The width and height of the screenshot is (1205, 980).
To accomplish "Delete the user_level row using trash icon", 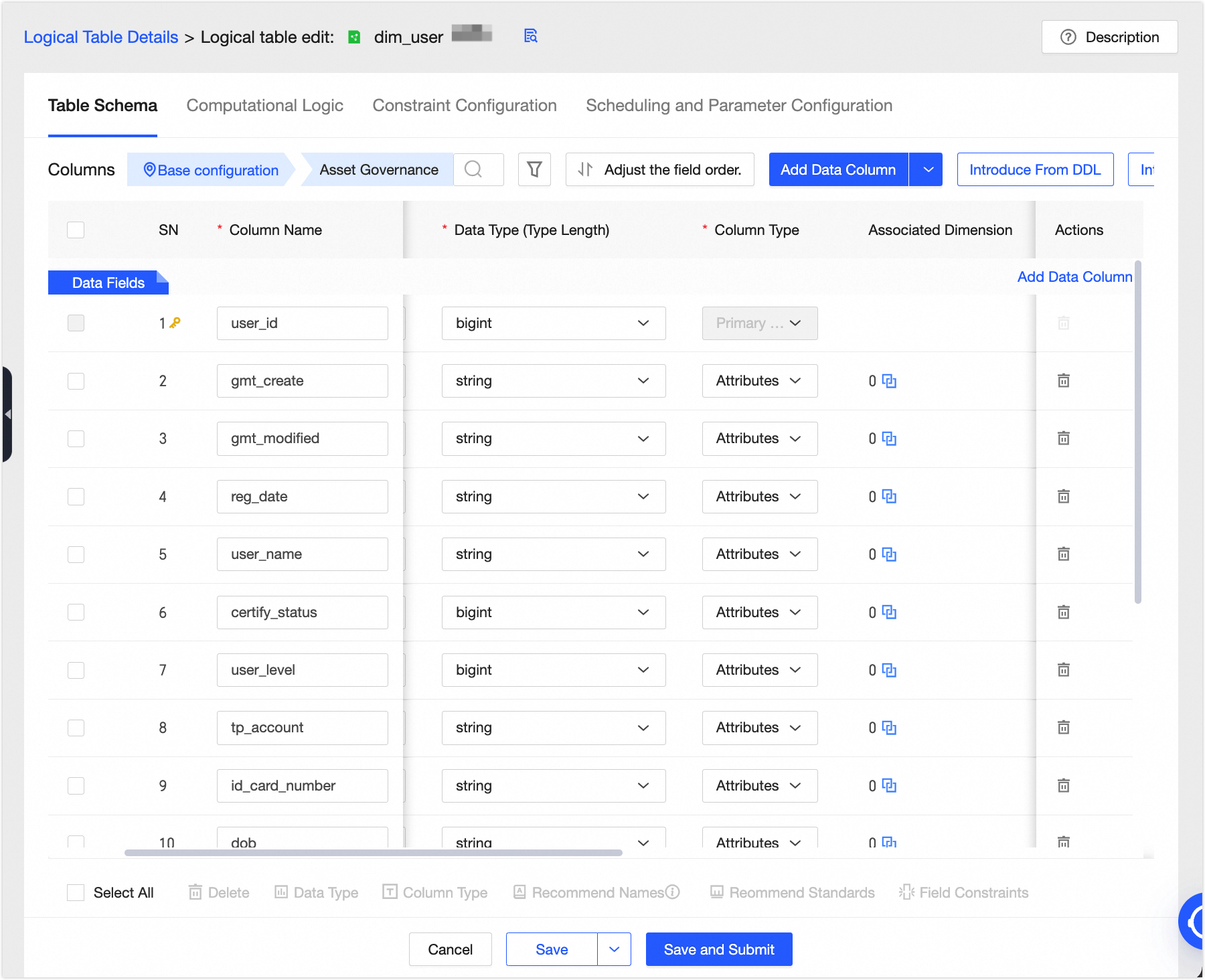I will pos(1063,670).
